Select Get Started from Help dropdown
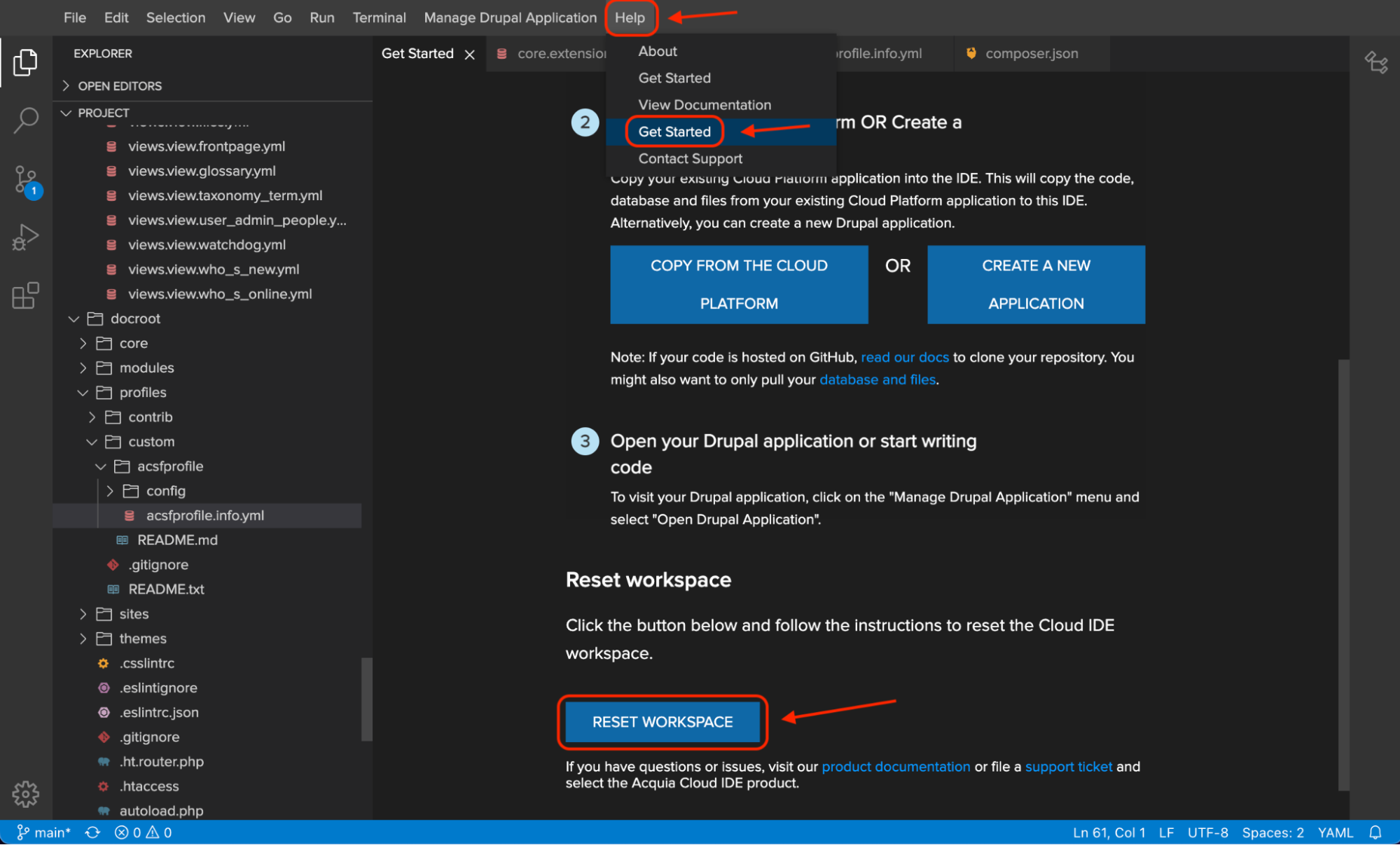 (675, 131)
